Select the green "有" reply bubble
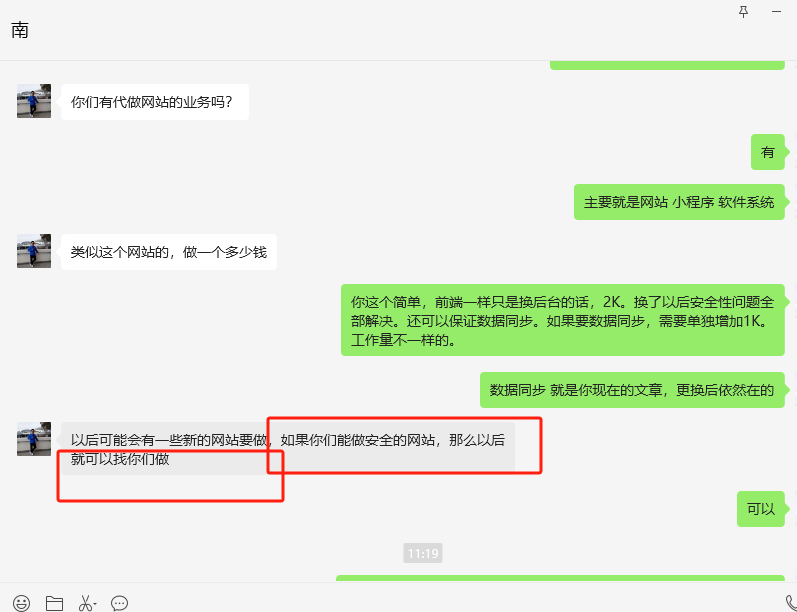The image size is (797, 612). click(767, 152)
